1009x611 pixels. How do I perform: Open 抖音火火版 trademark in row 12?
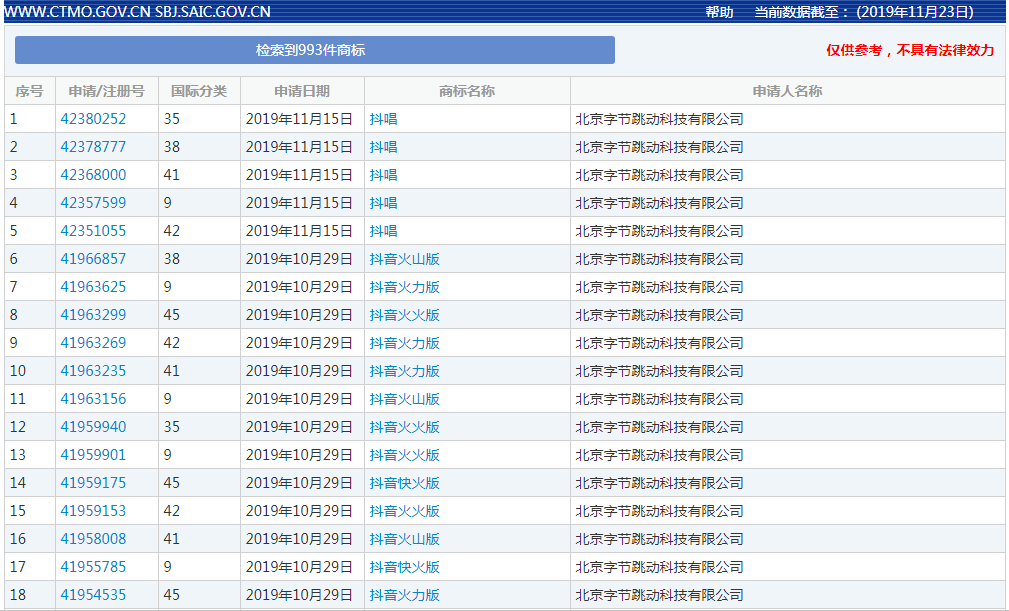click(405, 427)
